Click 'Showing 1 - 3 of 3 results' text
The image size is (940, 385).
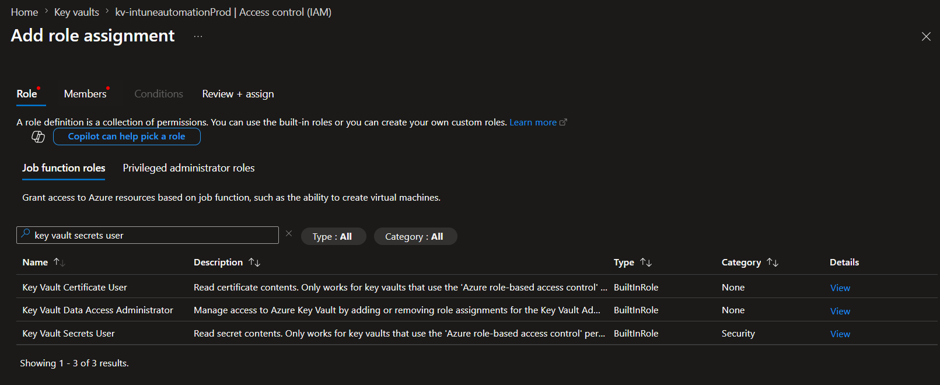click(x=74, y=363)
